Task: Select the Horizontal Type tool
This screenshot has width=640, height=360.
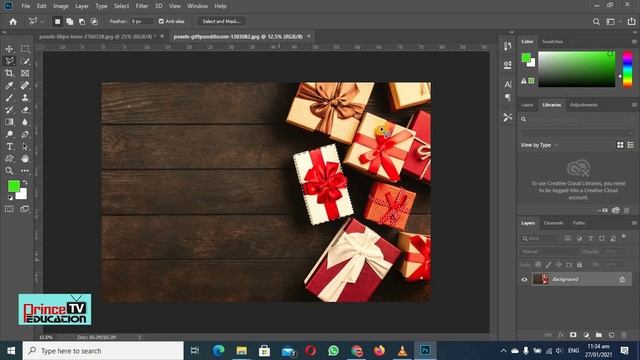Action: 9,146
